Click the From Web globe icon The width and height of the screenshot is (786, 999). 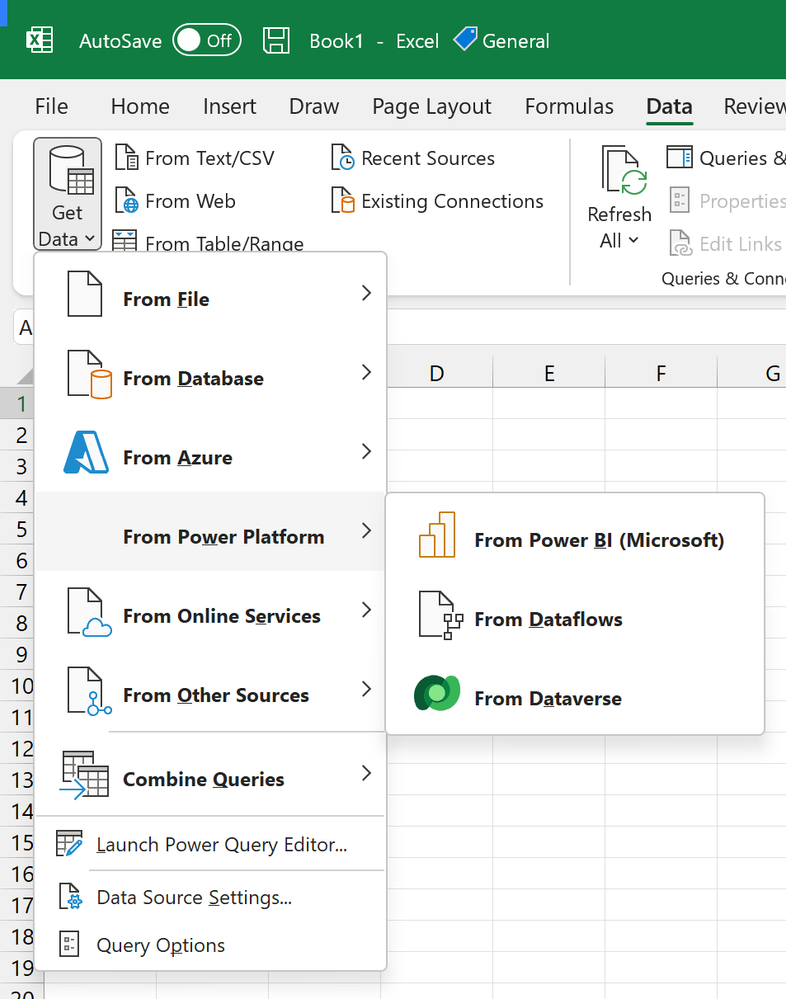127,201
